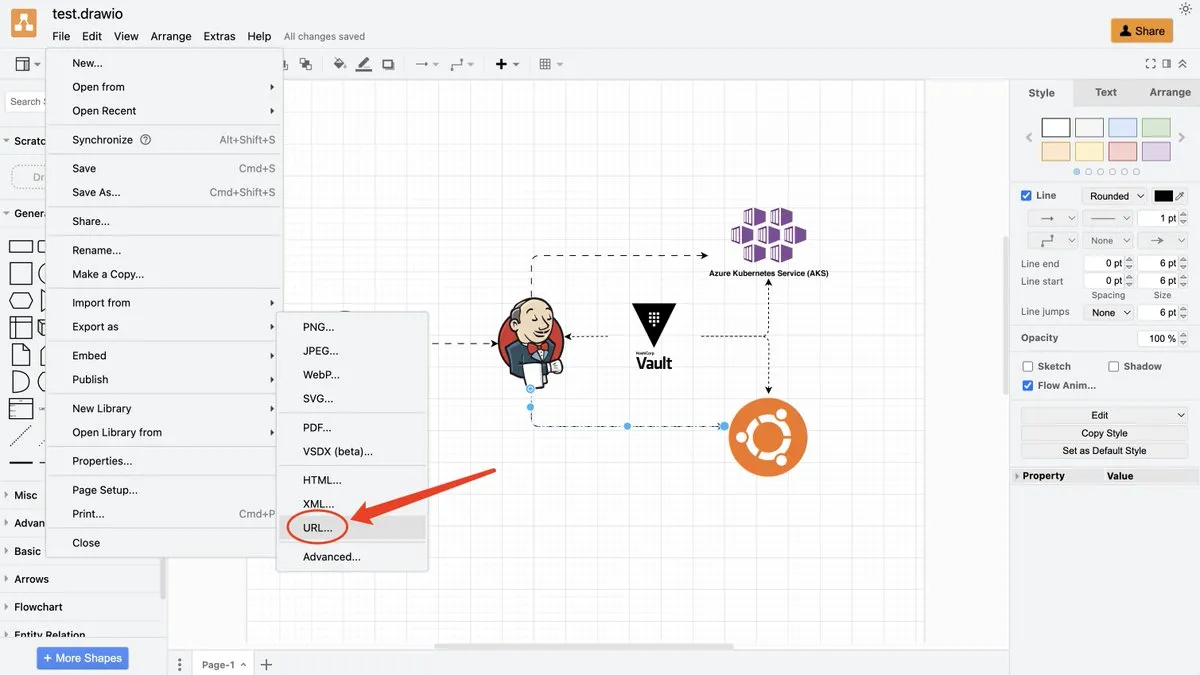Toggle the format panel icon
Screen dimensions: 1200x675
point(1166,64)
